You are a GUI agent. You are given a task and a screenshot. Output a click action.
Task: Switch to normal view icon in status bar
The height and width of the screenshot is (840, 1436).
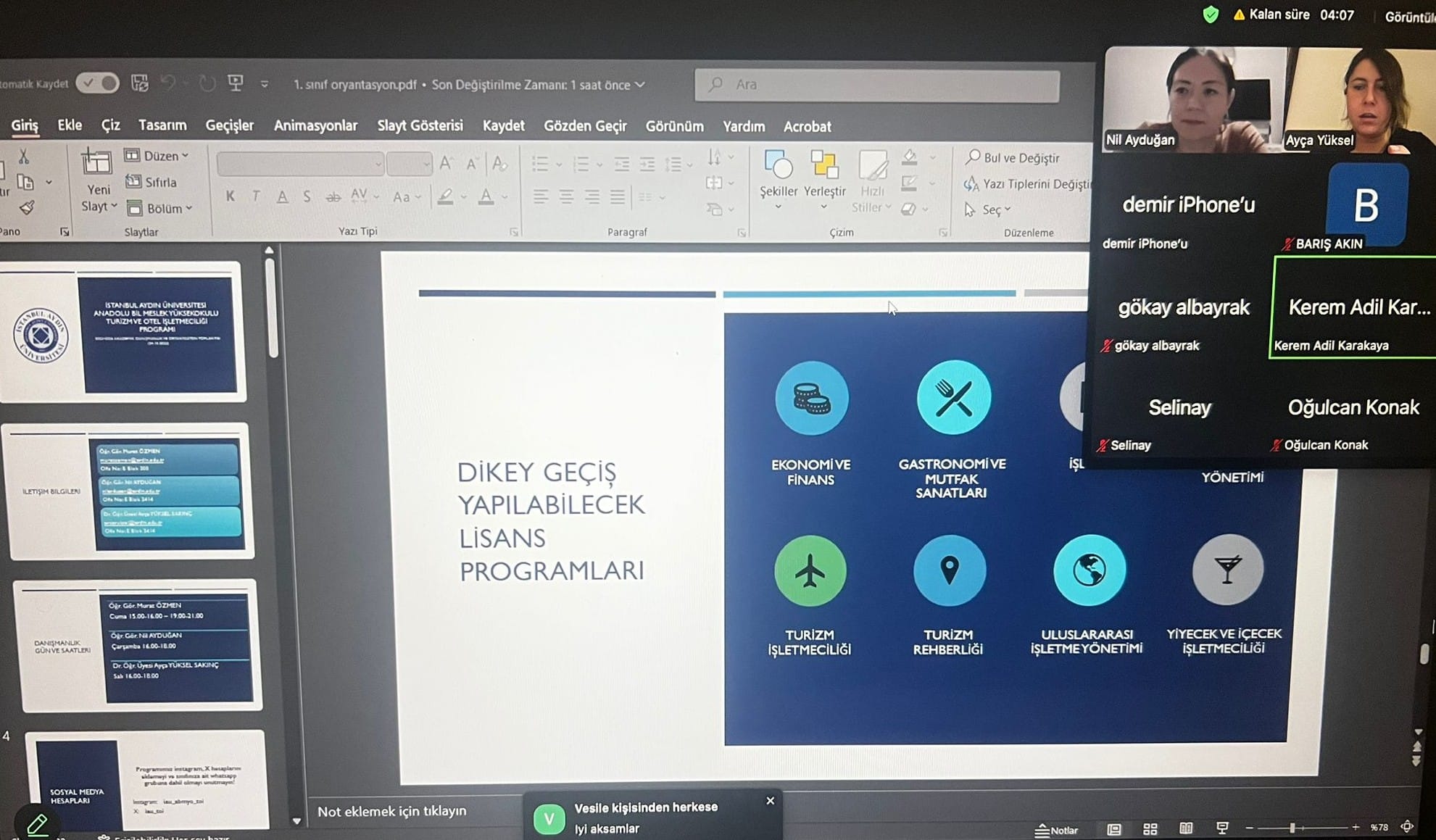[1114, 828]
